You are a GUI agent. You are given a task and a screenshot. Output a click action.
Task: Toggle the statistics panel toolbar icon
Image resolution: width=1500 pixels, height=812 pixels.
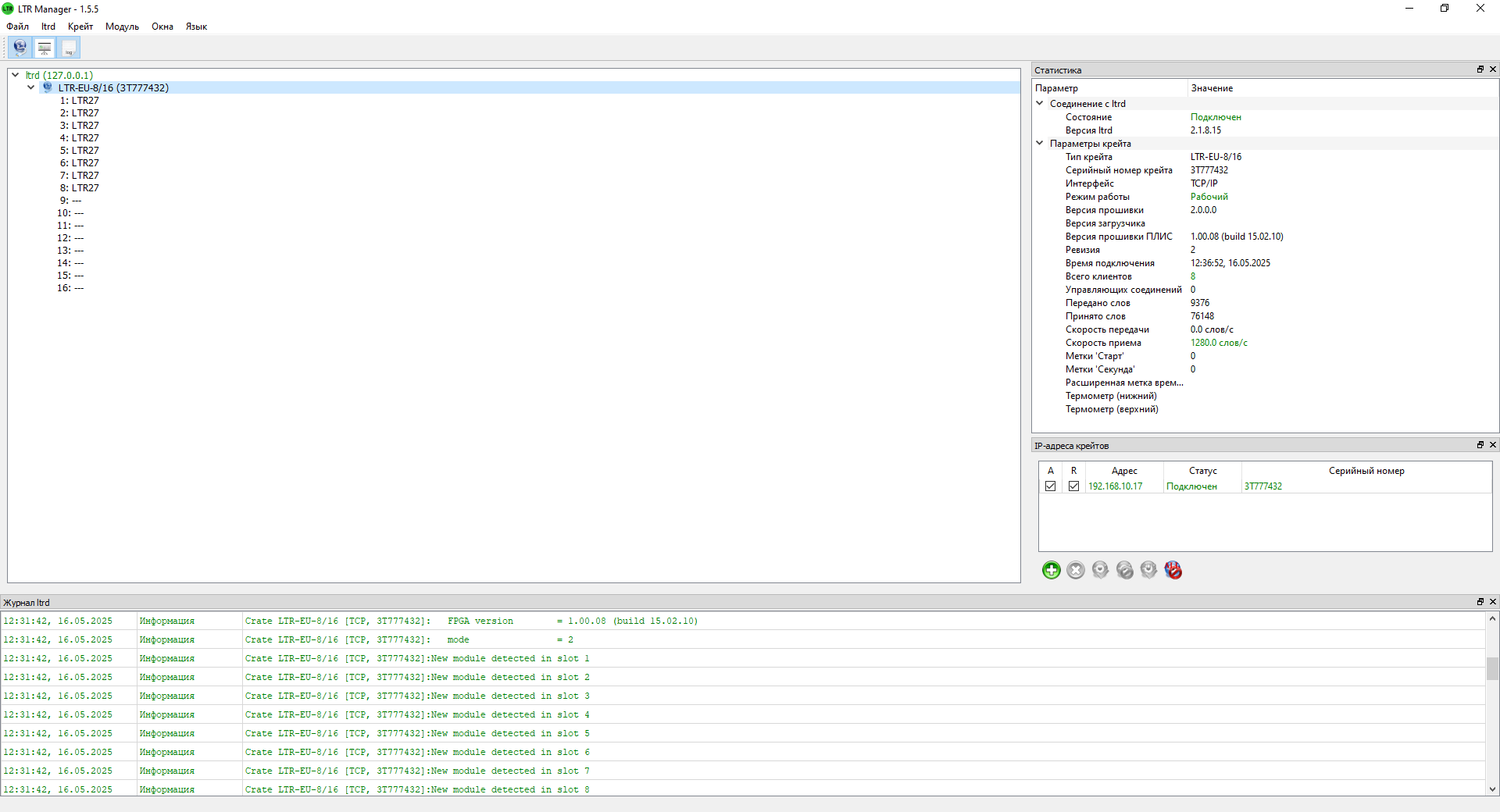click(45, 48)
